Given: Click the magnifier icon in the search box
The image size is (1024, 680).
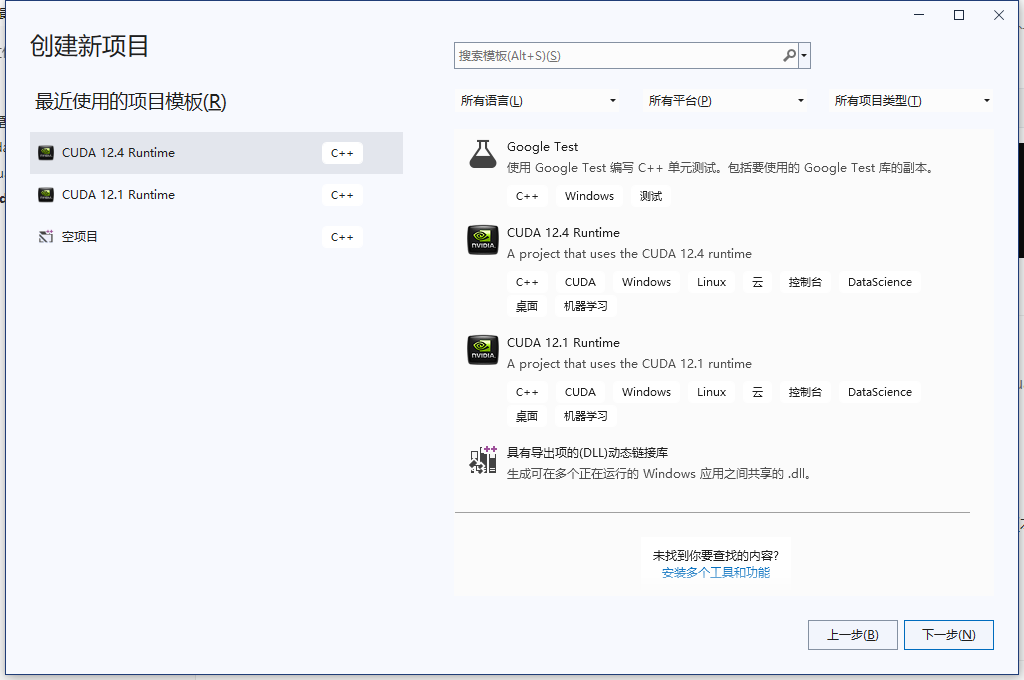Looking at the screenshot, I should (789, 55).
